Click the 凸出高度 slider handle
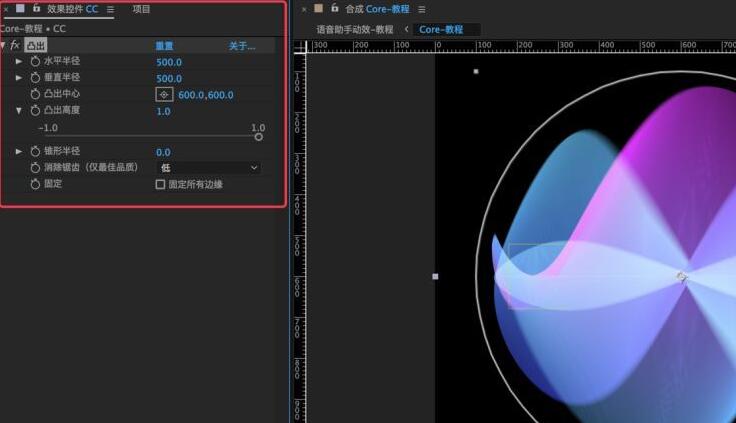 pyautogui.click(x=259, y=137)
